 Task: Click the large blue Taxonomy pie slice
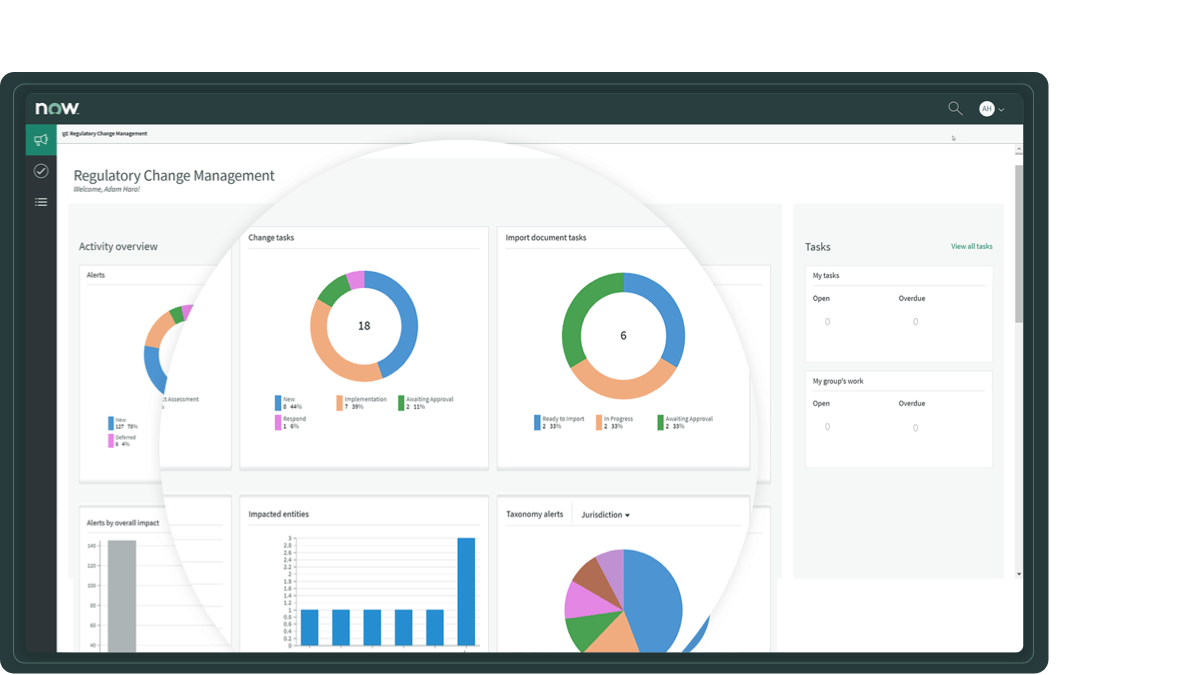pyautogui.click(x=655, y=600)
